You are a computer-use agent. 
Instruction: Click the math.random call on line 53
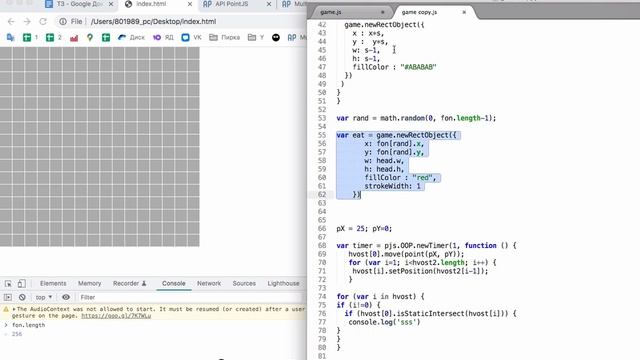(x=402, y=118)
